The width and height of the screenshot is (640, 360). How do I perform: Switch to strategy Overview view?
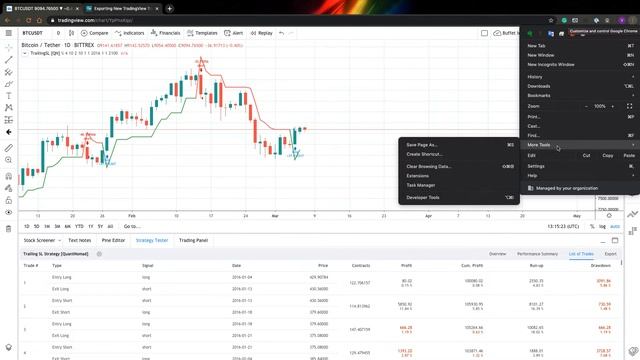coord(497,254)
